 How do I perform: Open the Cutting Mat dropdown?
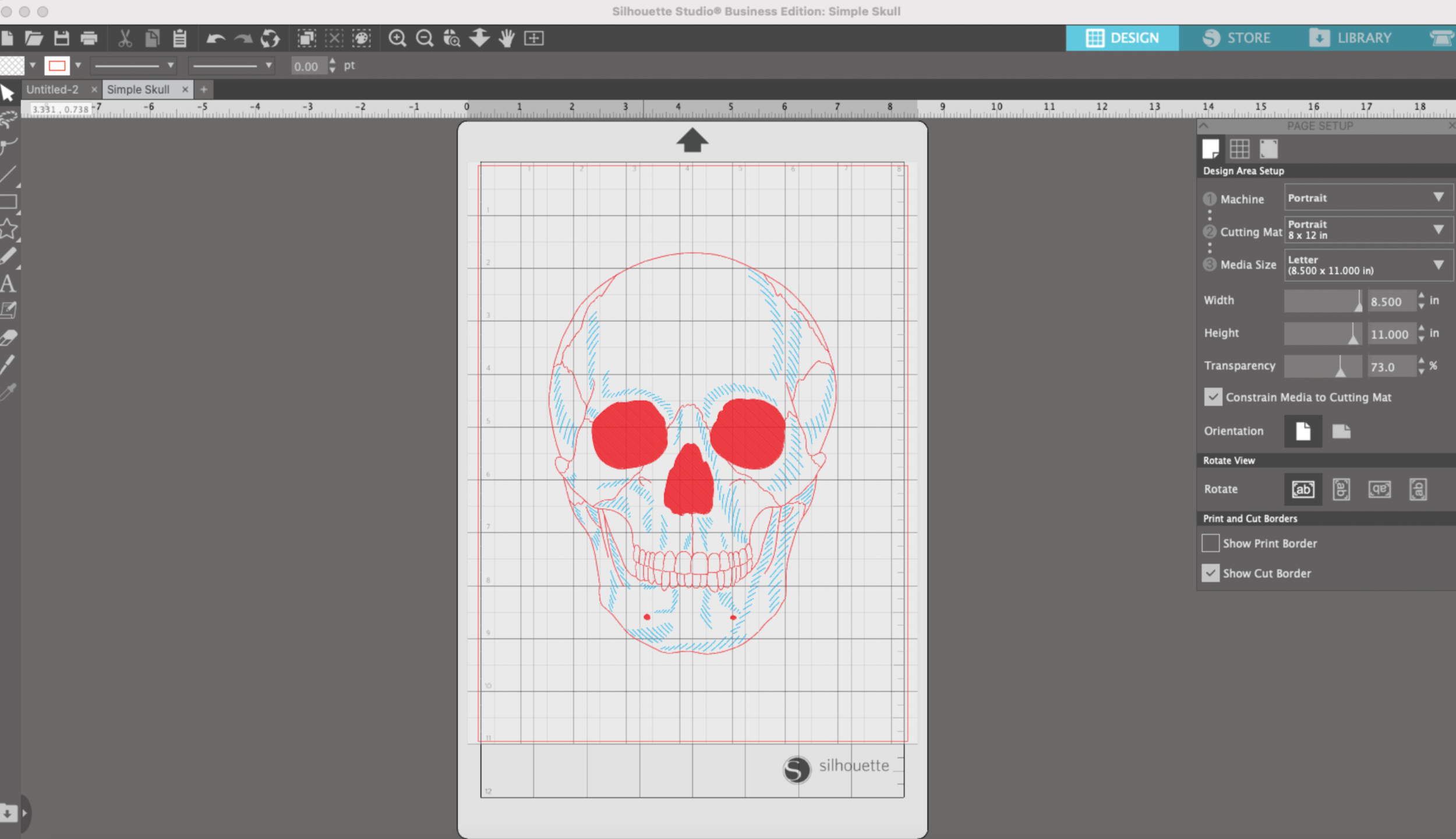point(1367,231)
